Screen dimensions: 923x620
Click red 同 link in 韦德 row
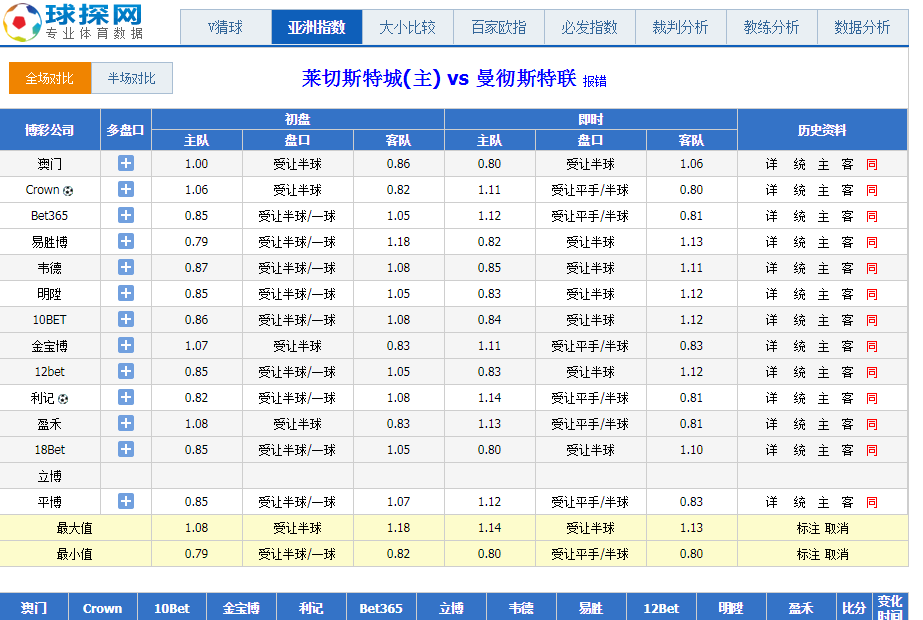(x=872, y=268)
